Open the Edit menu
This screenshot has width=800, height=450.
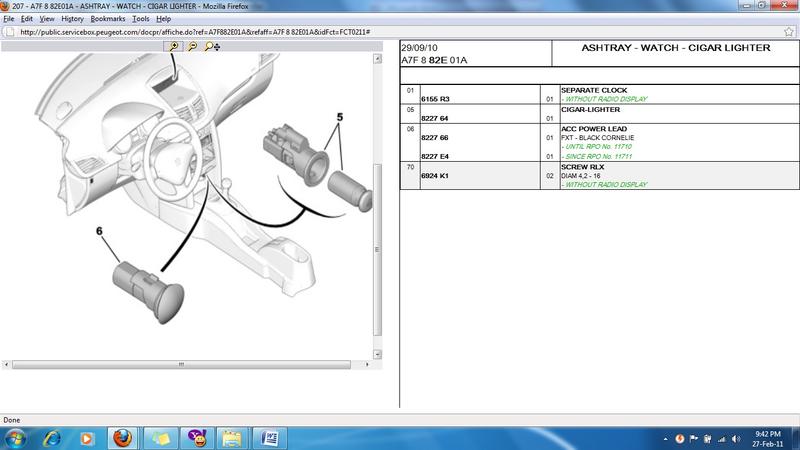pyautogui.click(x=27, y=19)
